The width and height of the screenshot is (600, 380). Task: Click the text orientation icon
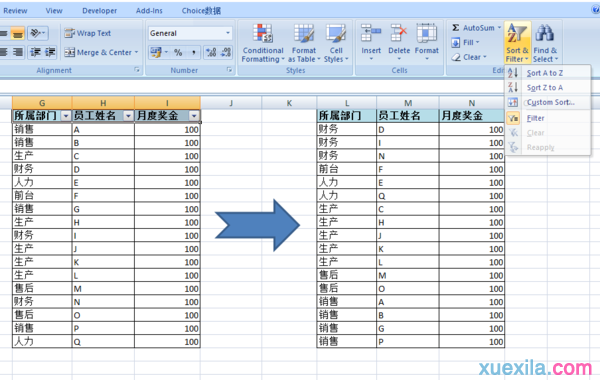pyautogui.click(x=37, y=33)
